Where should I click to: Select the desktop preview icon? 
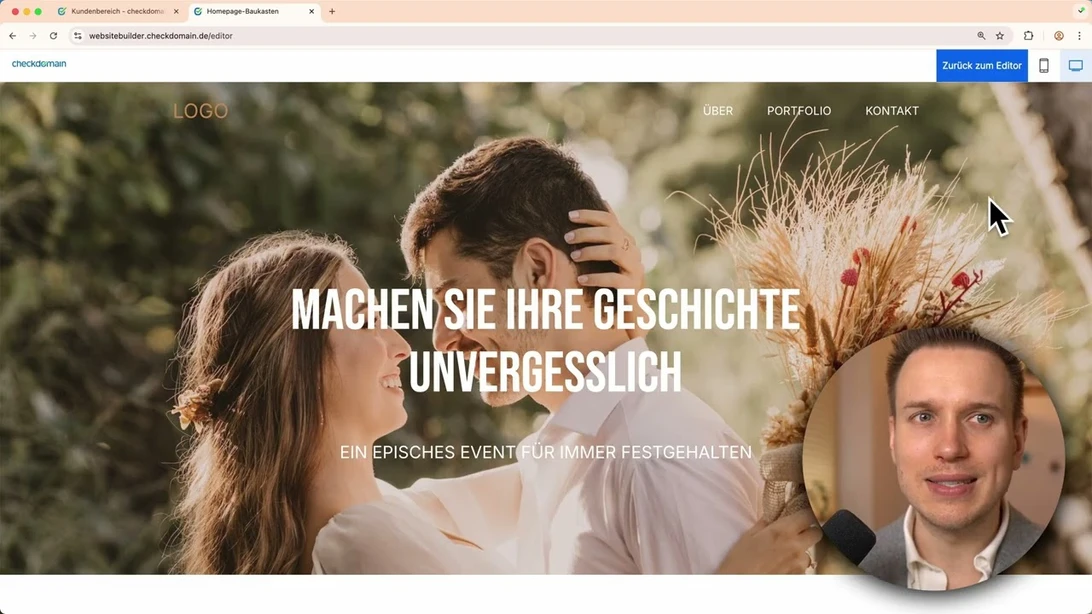1076,65
